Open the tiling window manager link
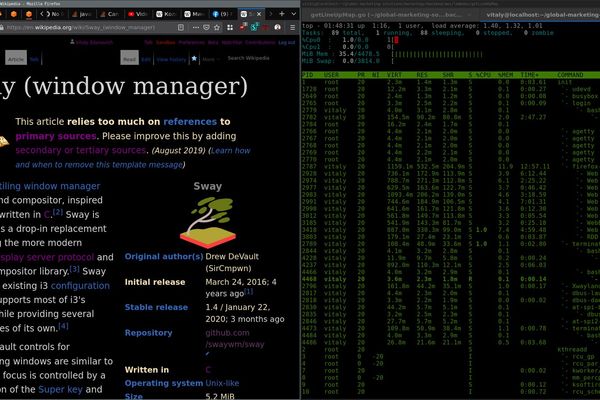This screenshot has width=600, height=400. tap(50, 186)
